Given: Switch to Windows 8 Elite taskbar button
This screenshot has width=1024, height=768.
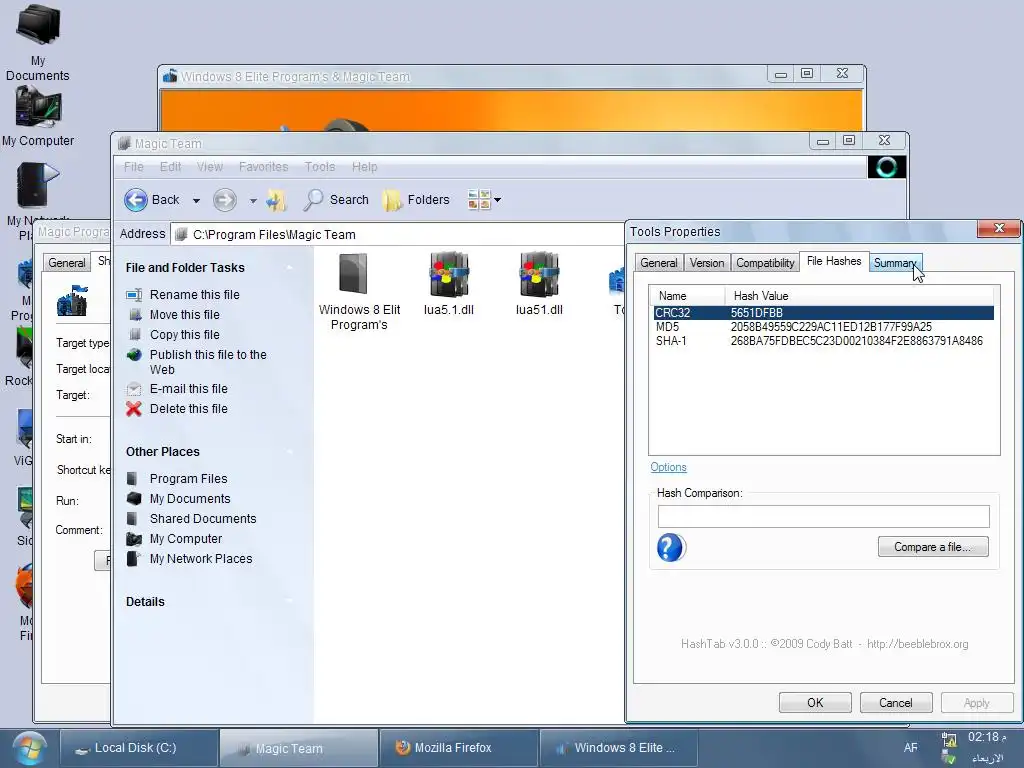Looking at the screenshot, I should 618,748.
